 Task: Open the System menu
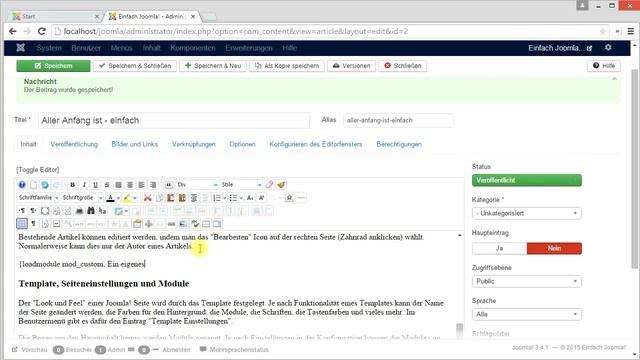(x=49, y=48)
